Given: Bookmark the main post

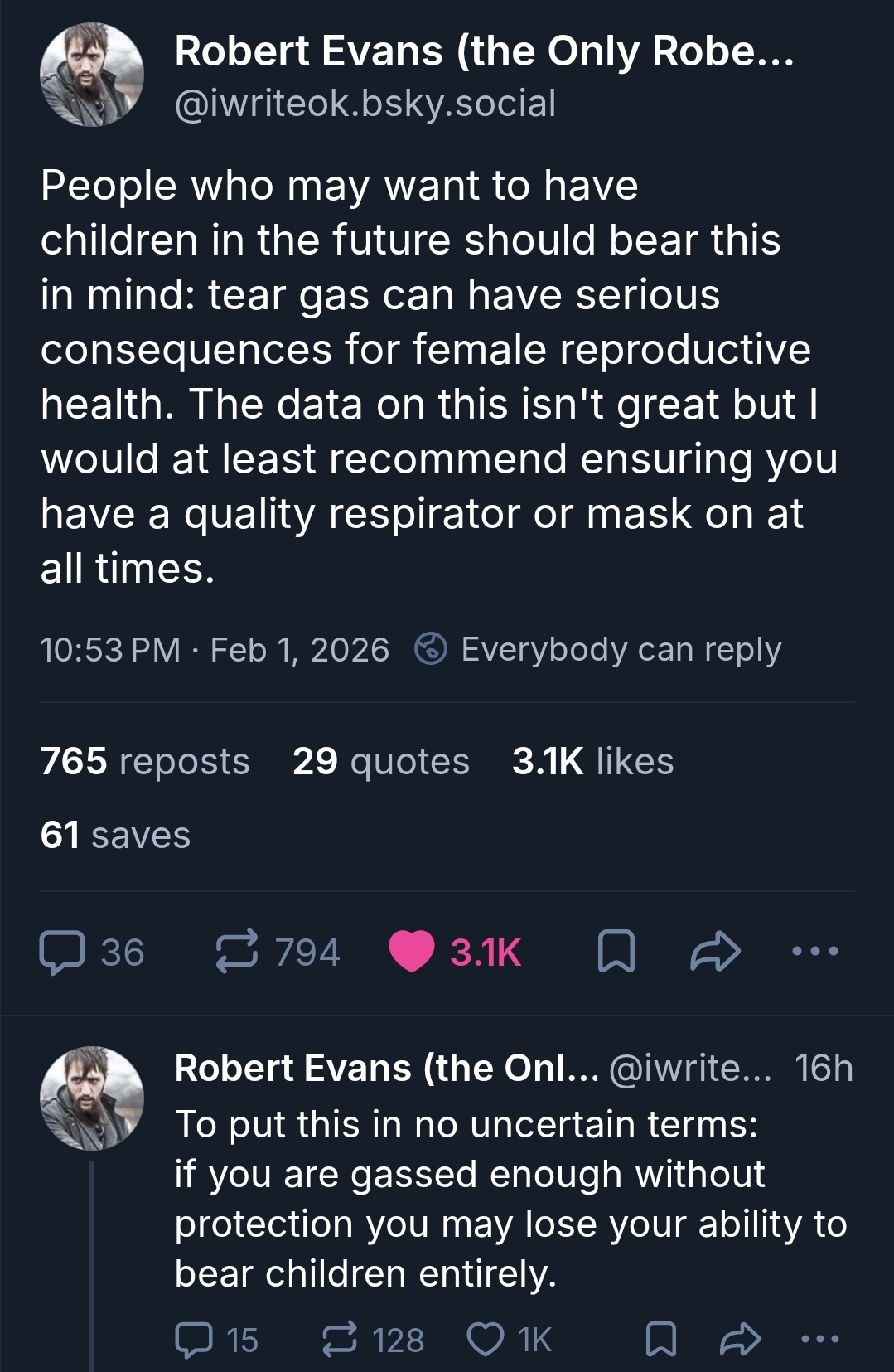Looking at the screenshot, I should (x=616, y=952).
